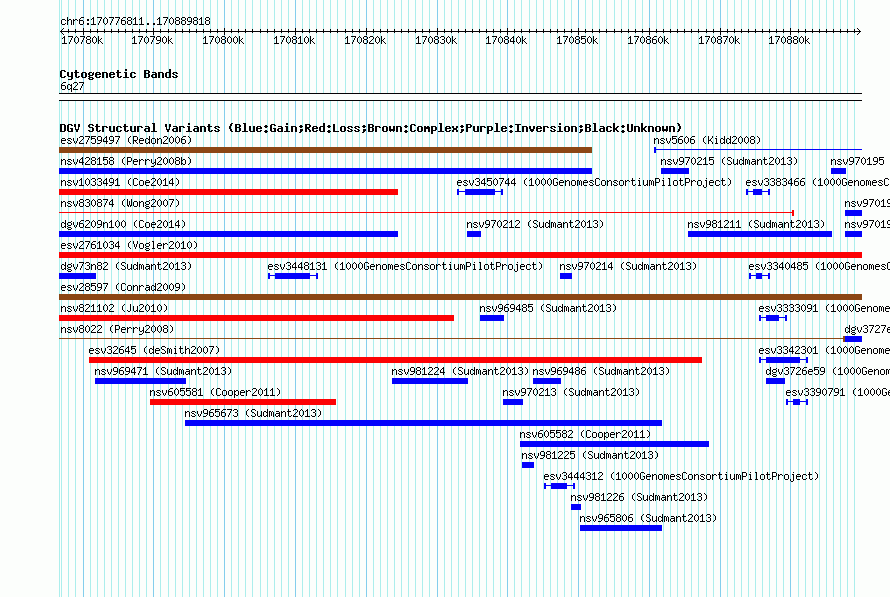Click the nsv428158 (Perry2008b) gain bar
Image resolution: width=890 pixels, height=597 pixels.
point(325,171)
